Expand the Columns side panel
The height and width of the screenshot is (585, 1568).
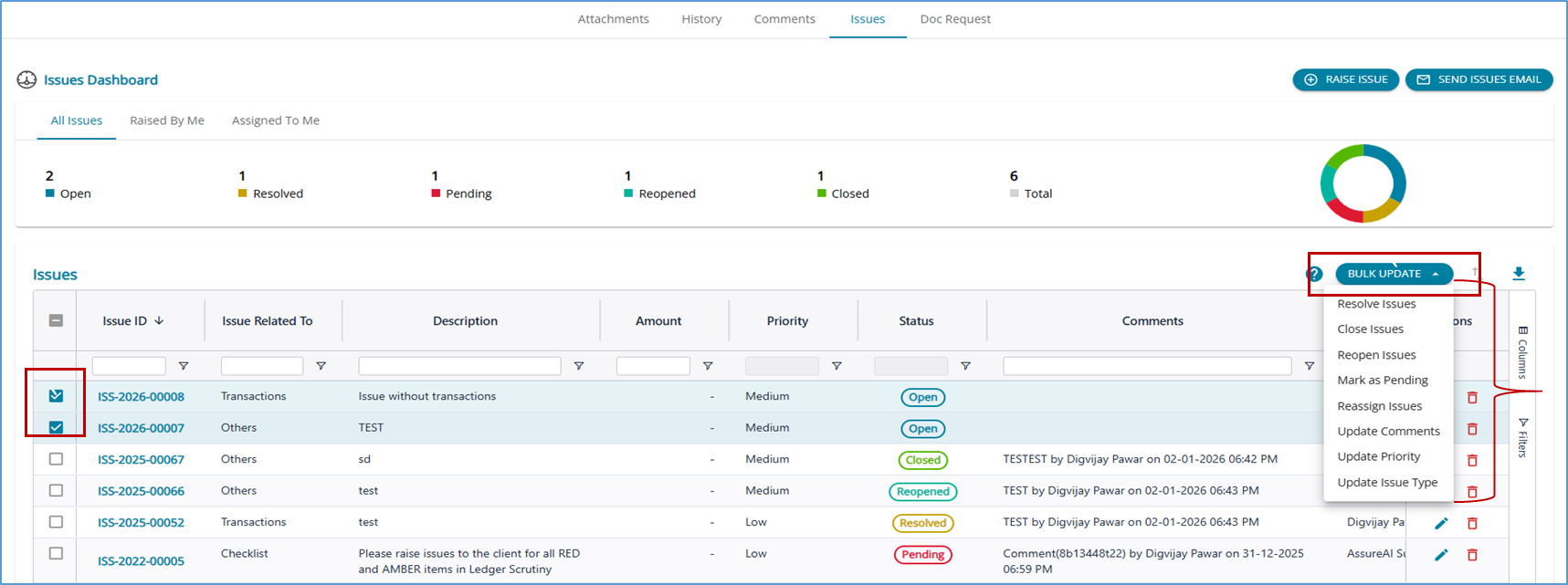click(1522, 351)
